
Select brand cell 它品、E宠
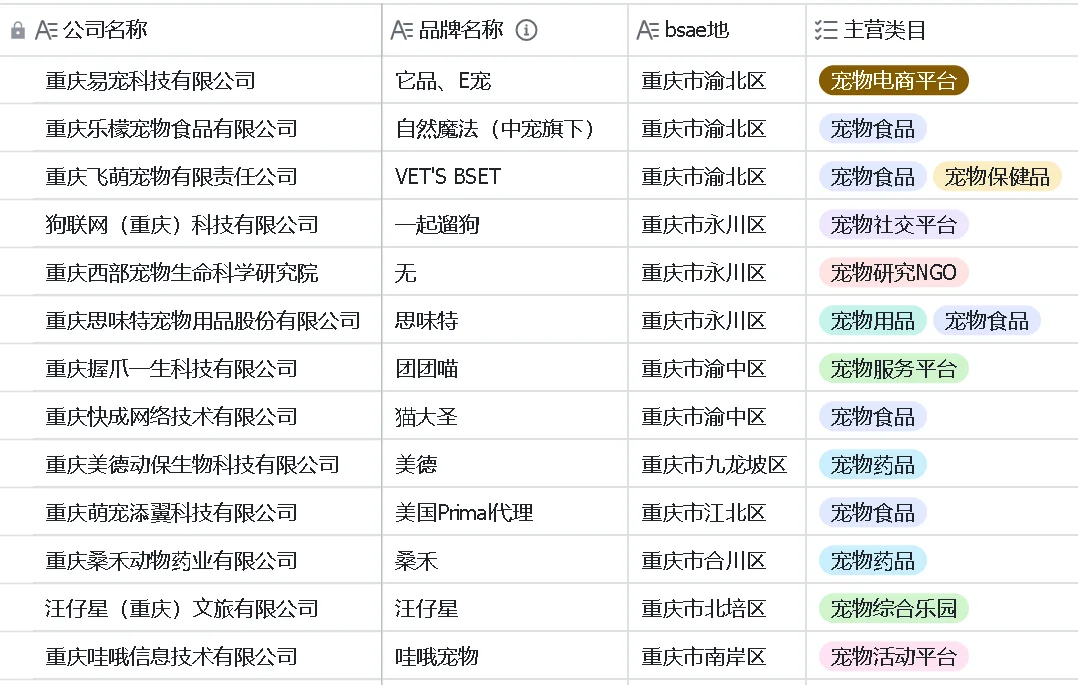pyautogui.click(x=505, y=80)
